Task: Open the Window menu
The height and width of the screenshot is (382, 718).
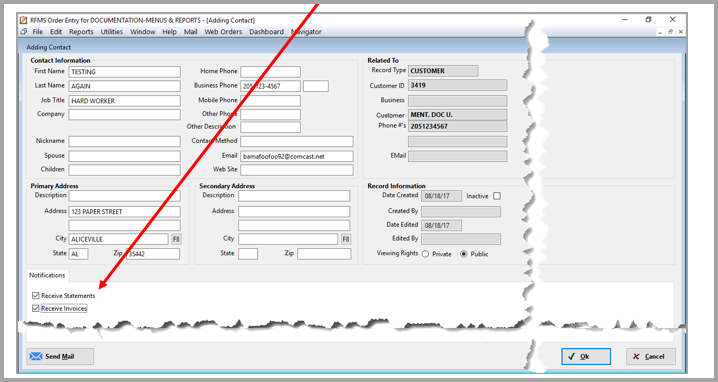Action: pos(142,32)
